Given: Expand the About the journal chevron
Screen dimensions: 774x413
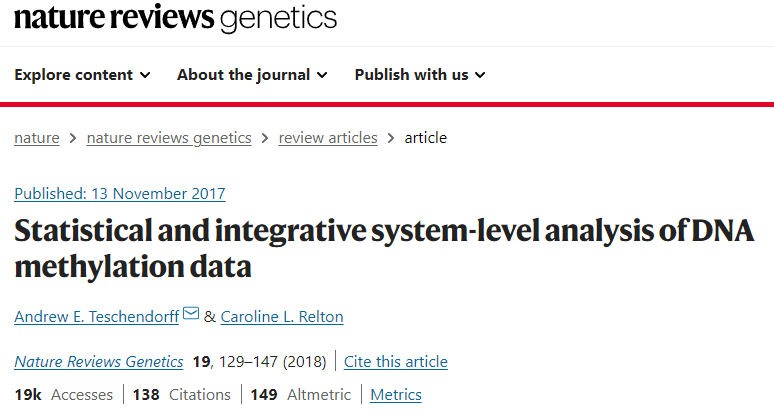Looking at the screenshot, I should [322, 75].
